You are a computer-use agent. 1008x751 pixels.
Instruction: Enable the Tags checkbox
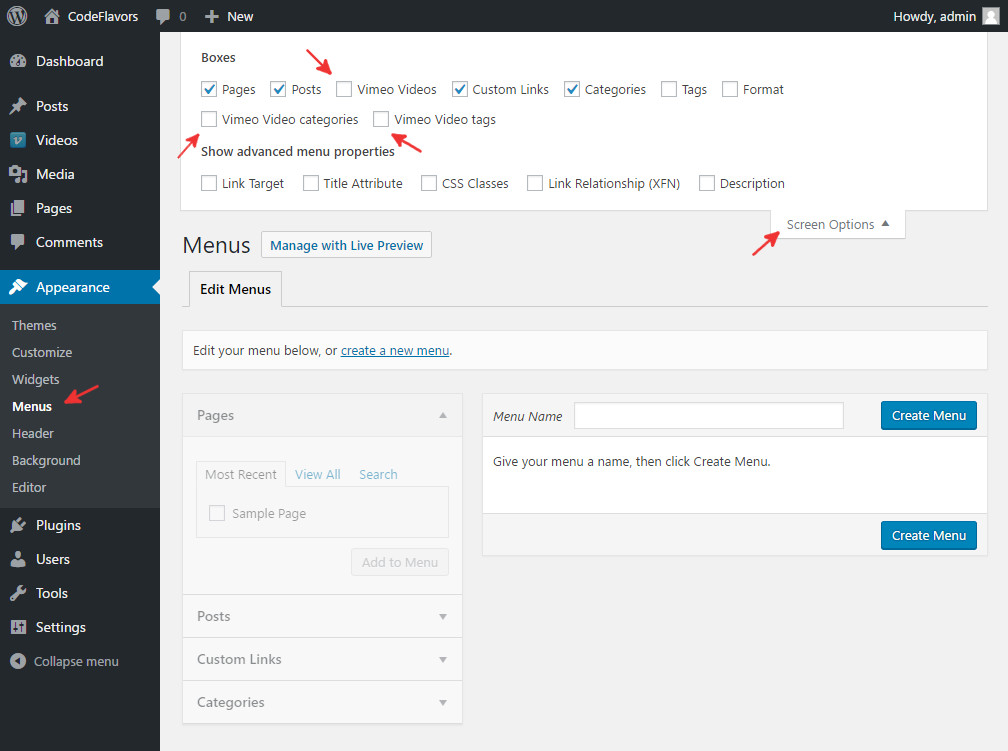click(669, 89)
